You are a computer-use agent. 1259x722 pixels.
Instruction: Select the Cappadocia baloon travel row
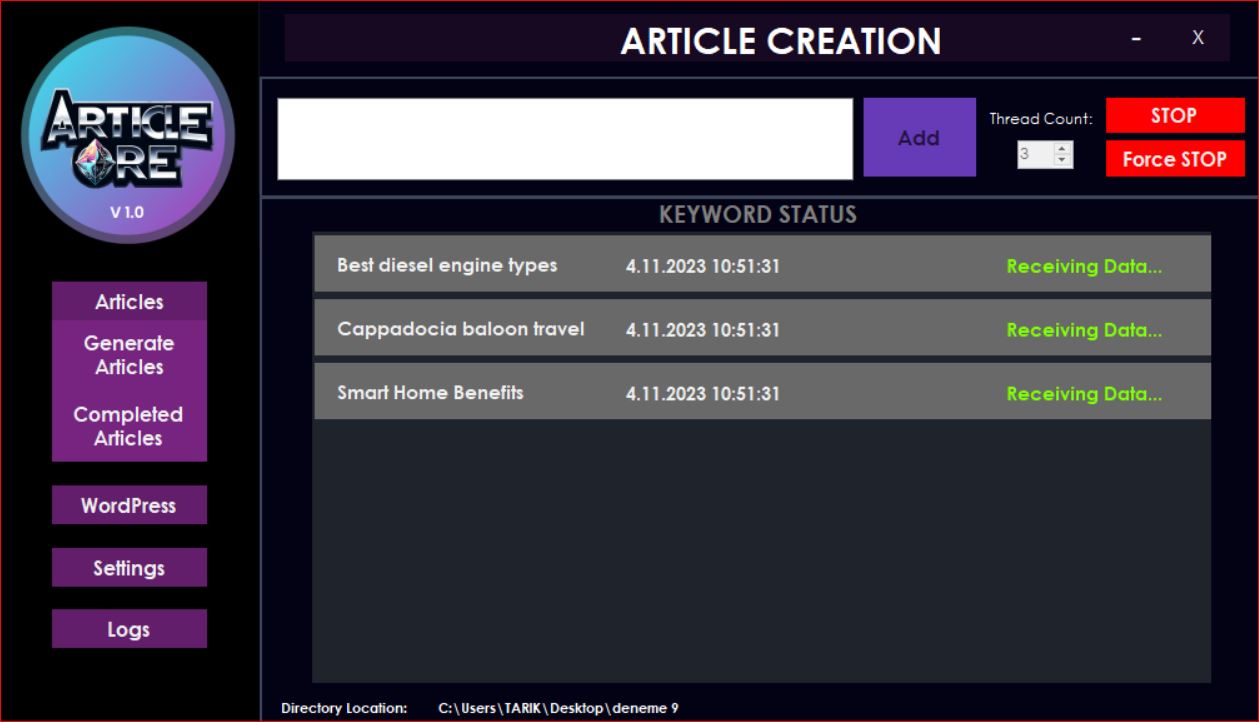pyautogui.click(x=762, y=329)
